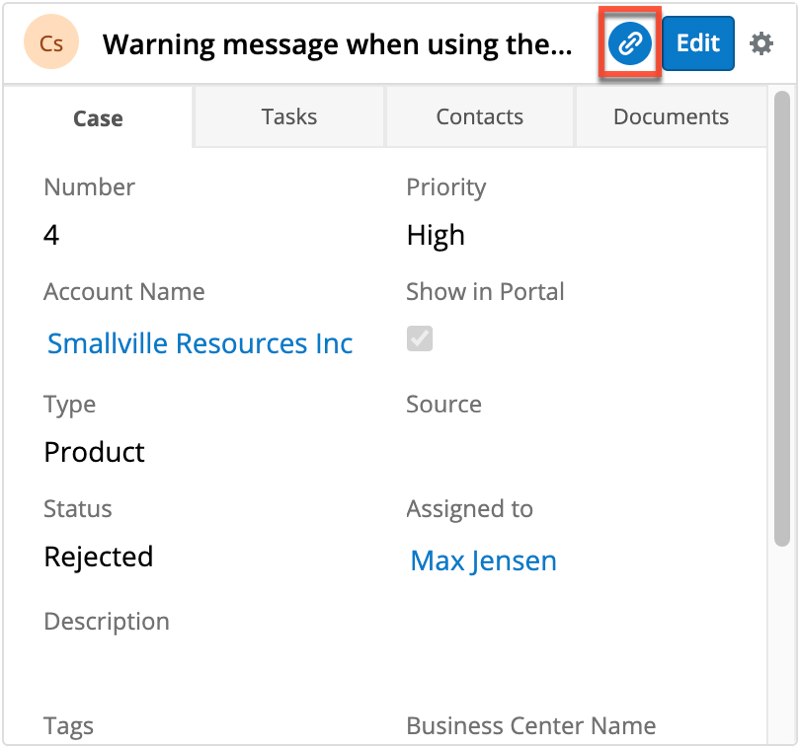Open the gear settings menu
The image size is (800, 748).
click(762, 44)
